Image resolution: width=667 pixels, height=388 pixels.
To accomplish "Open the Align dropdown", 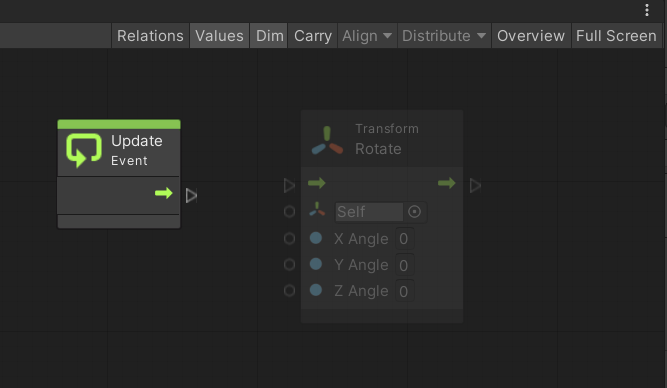I will point(367,36).
